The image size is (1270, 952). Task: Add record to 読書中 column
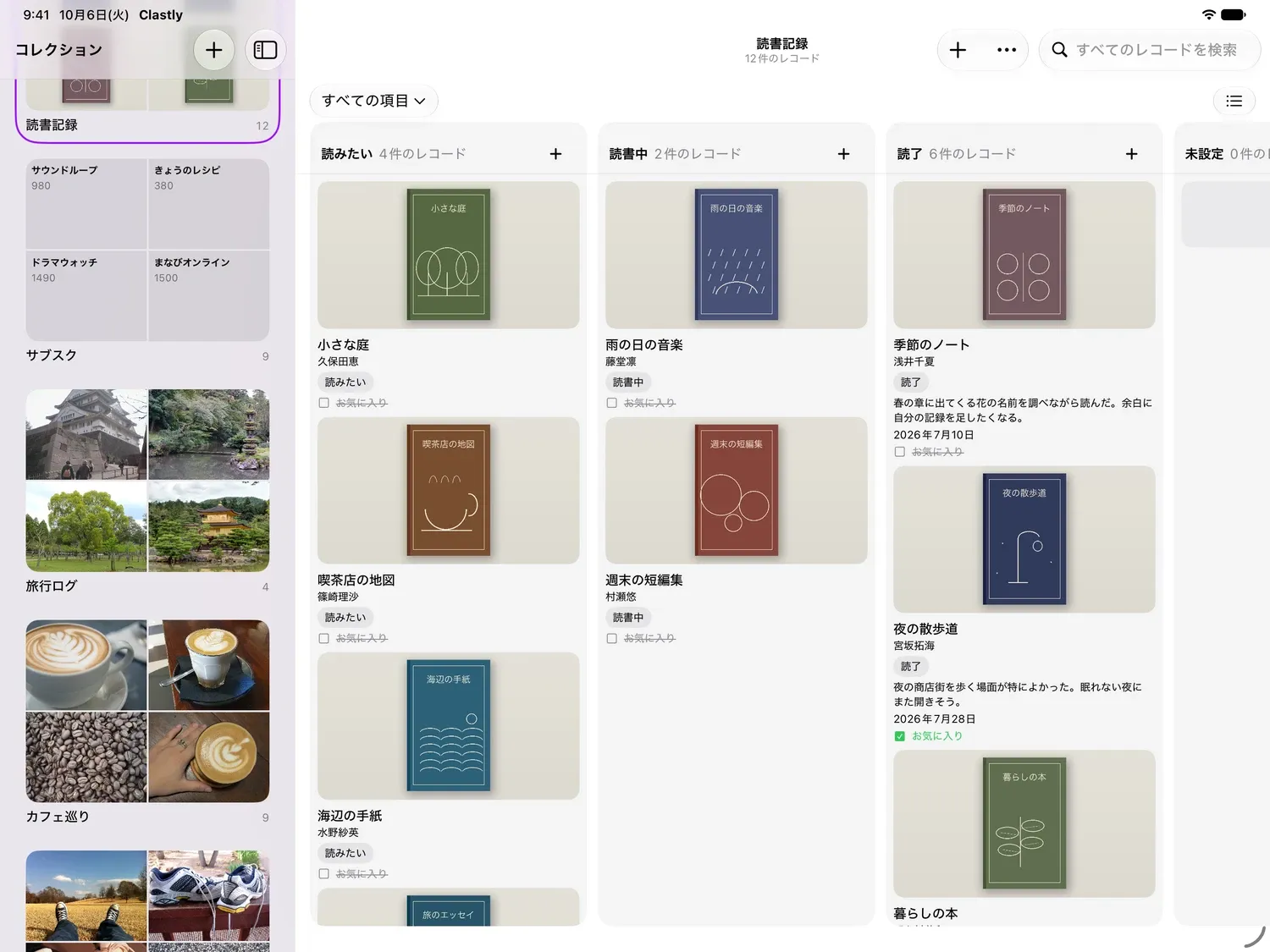843,154
